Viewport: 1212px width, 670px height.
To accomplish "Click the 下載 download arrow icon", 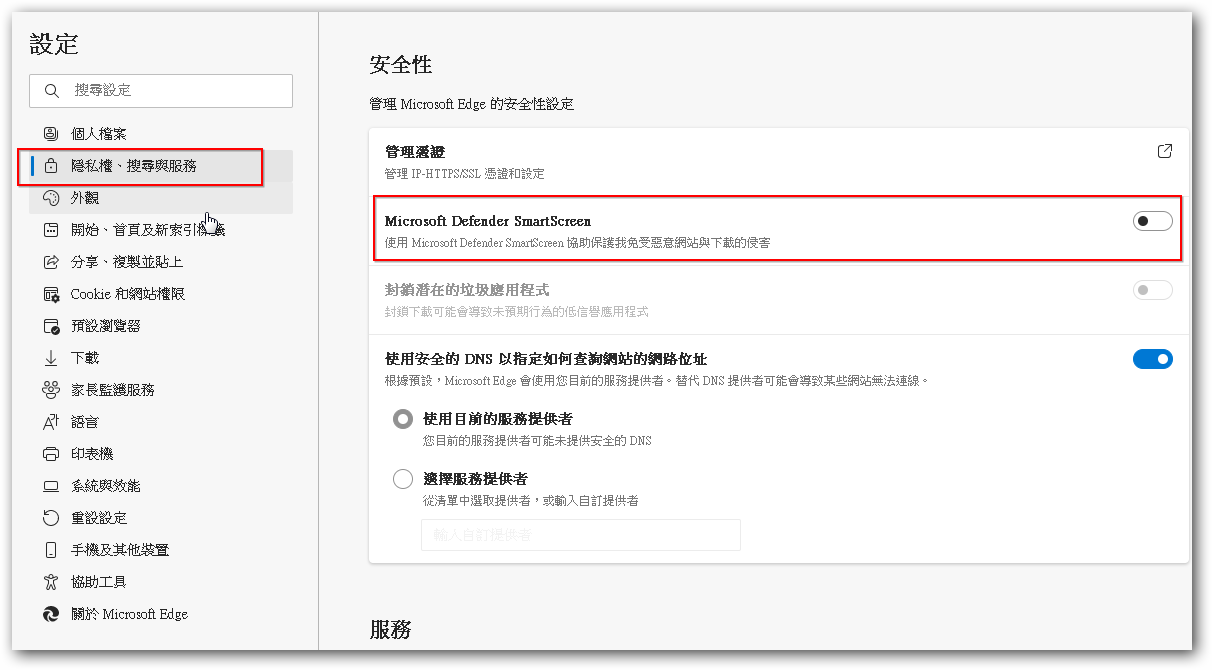I will 51,358.
